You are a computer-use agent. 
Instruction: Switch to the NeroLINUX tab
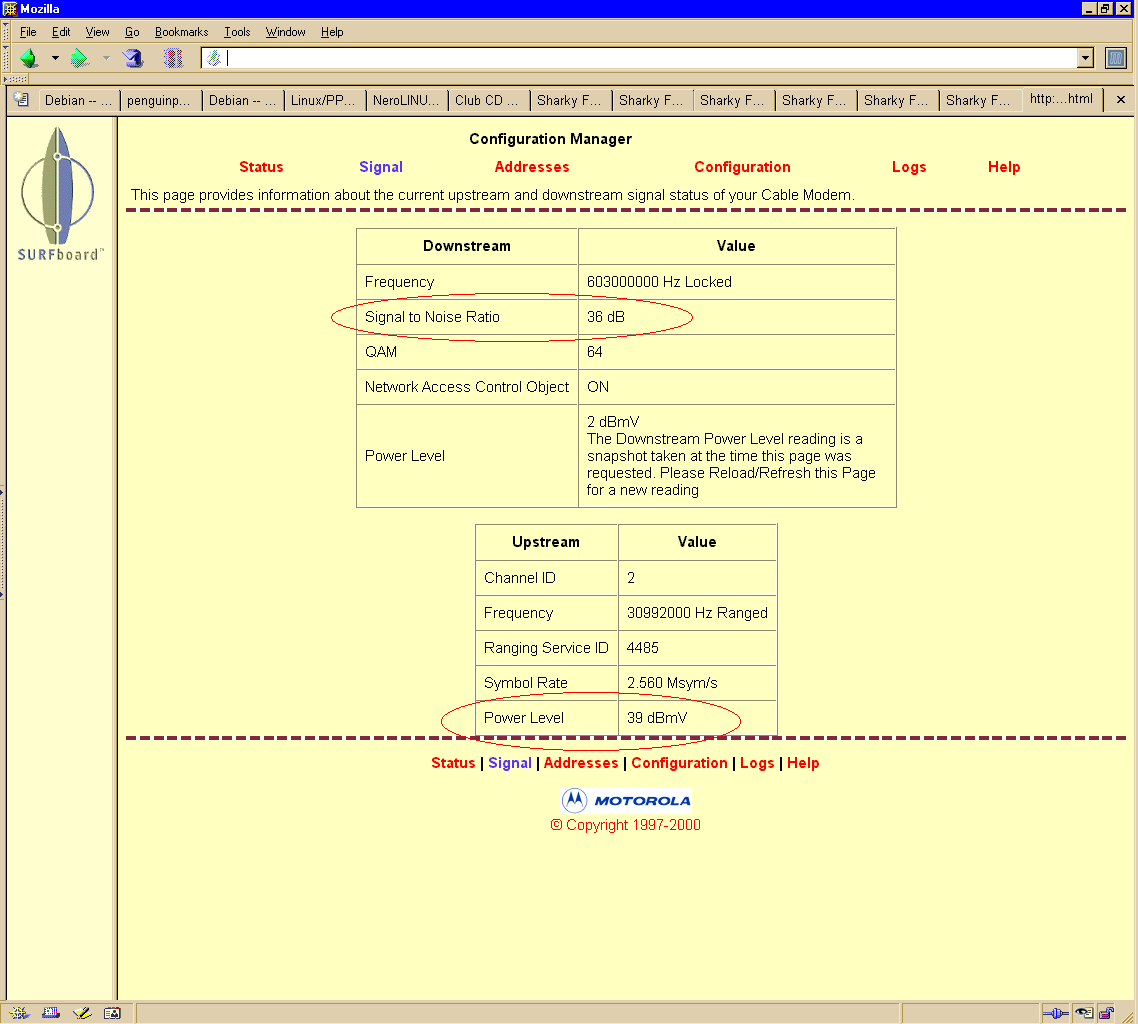tap(405, 100)
